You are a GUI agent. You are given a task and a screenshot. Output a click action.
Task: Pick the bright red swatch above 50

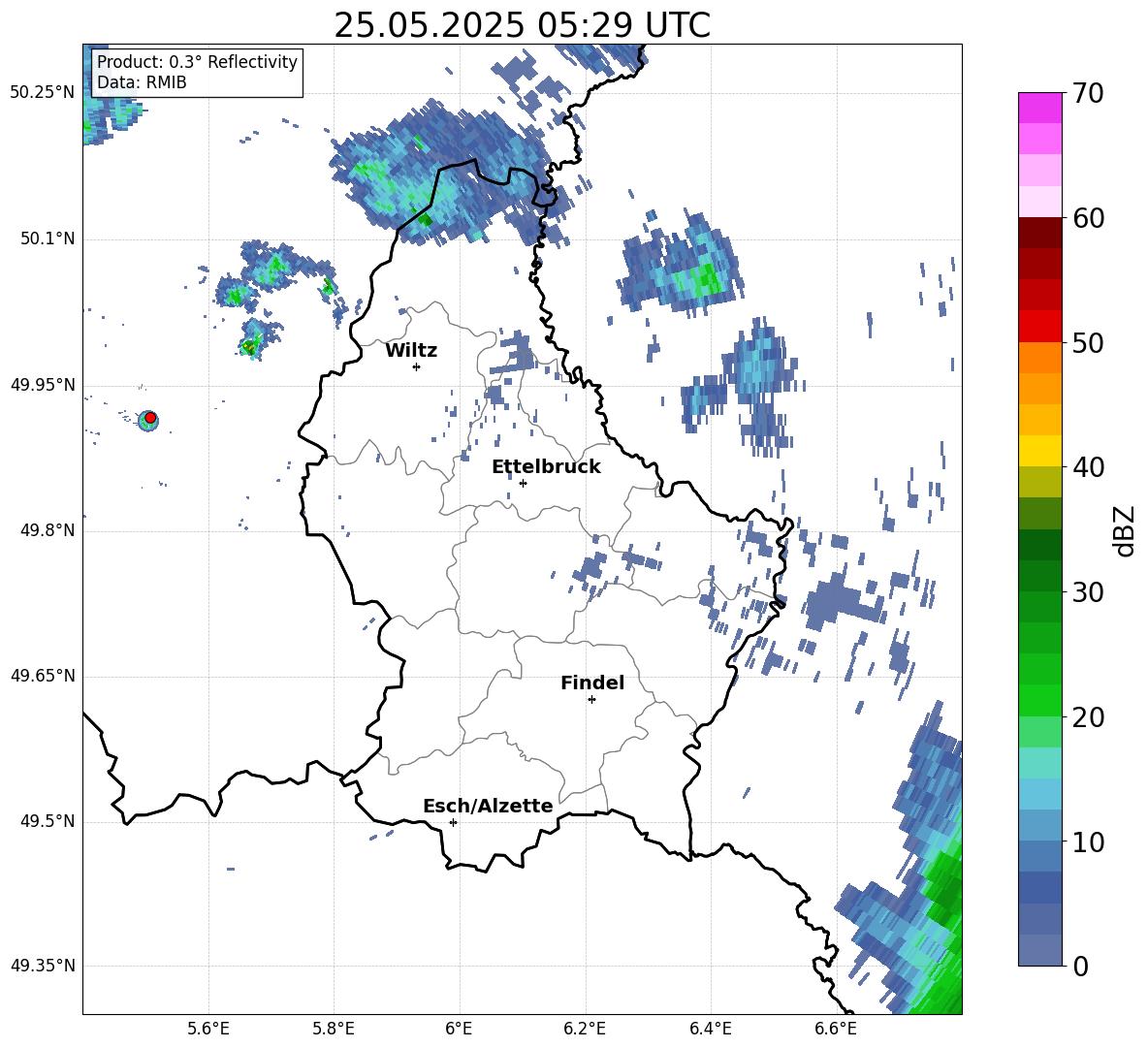(x=1039, y=327)
